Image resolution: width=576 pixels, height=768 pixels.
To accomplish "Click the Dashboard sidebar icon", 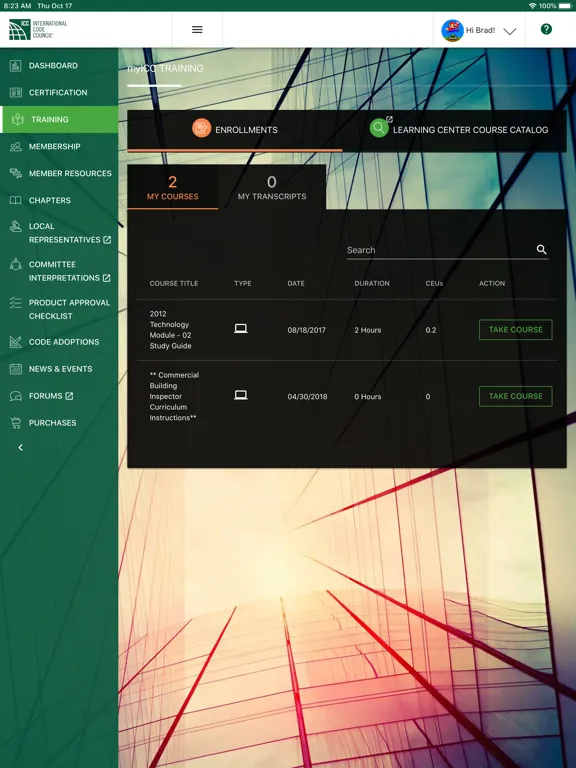I will (x=16, y=66).
